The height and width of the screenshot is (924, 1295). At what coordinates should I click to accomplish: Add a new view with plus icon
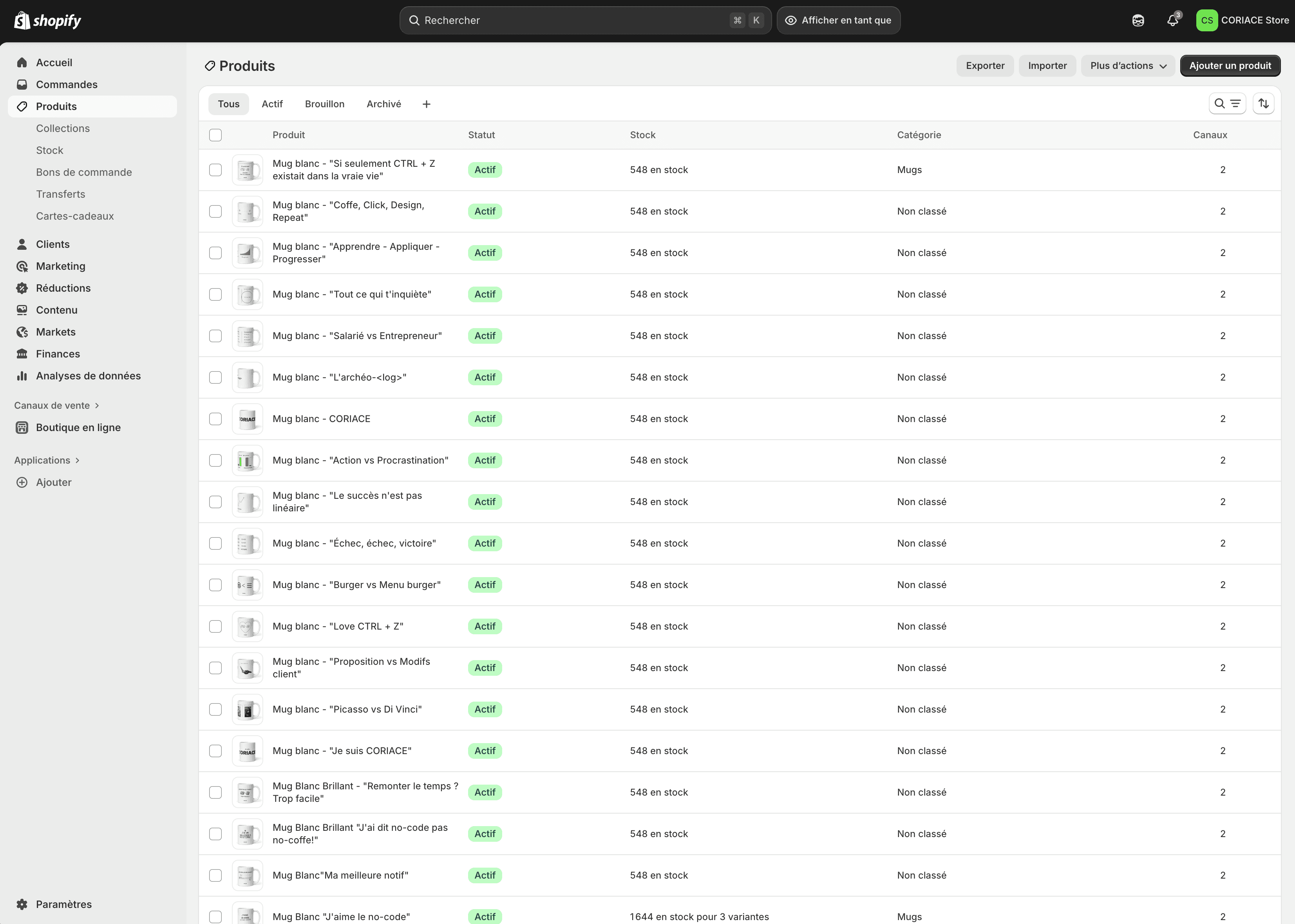tap(426, 104)
